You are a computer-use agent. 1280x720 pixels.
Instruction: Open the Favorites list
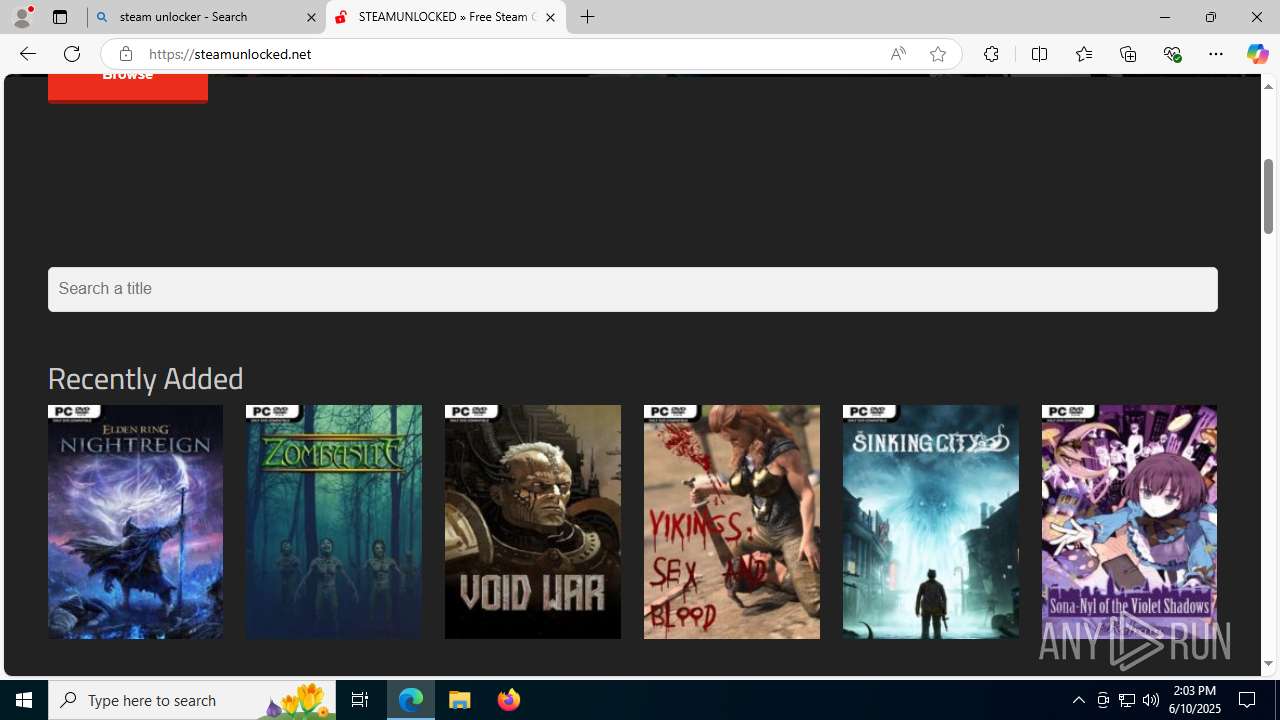pos(1083,54)
